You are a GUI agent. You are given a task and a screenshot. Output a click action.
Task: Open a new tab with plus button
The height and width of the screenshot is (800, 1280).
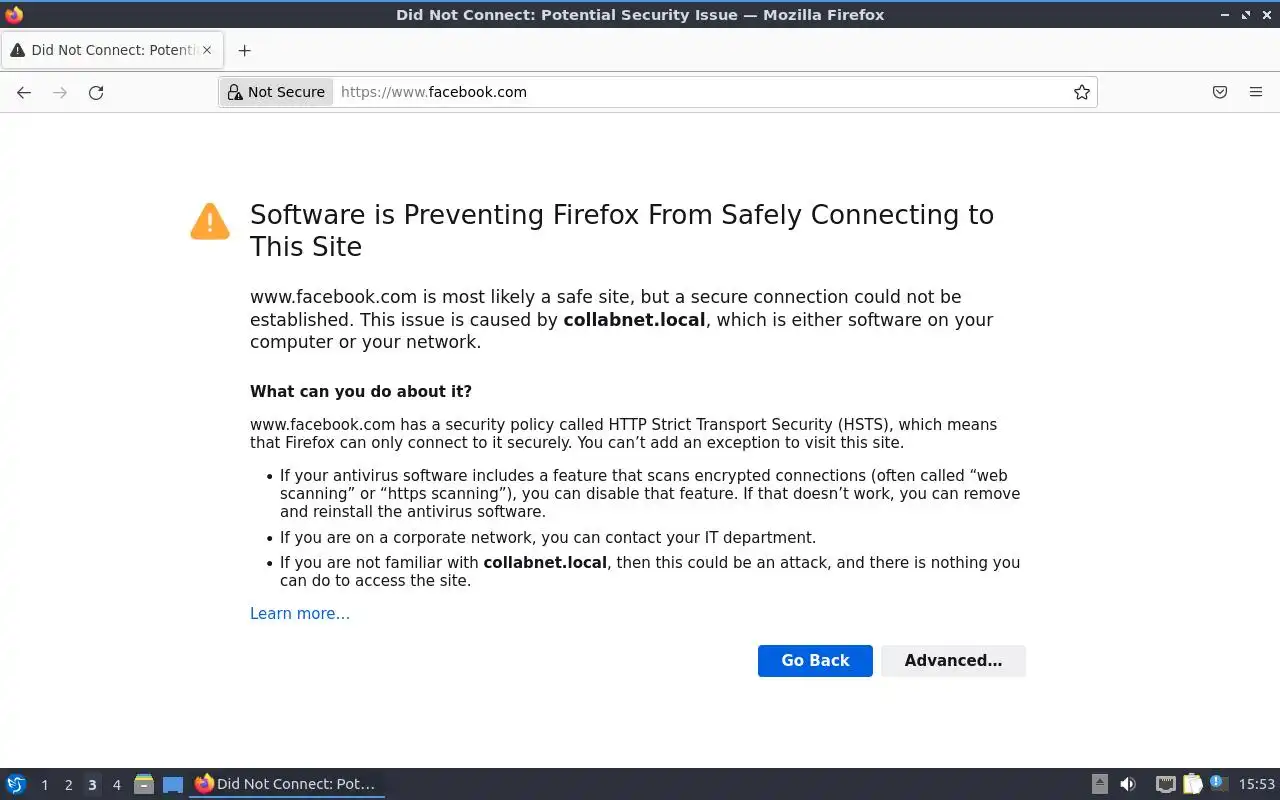click(244, 50)
